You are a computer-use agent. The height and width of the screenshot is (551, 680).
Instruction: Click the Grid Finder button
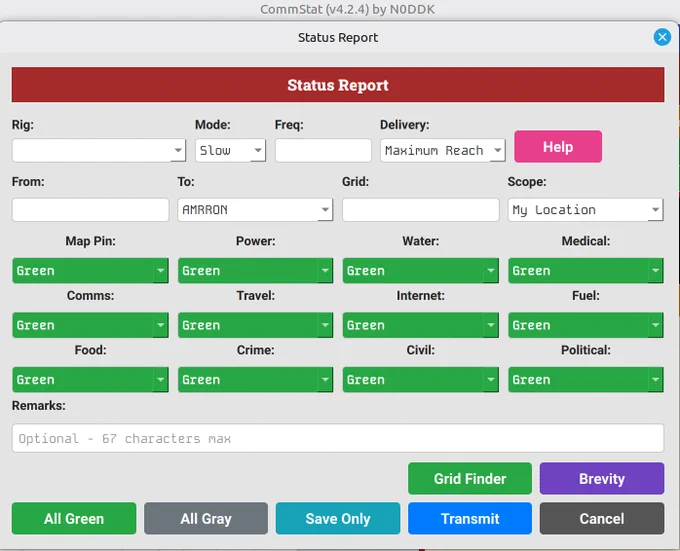pos(470,479)
